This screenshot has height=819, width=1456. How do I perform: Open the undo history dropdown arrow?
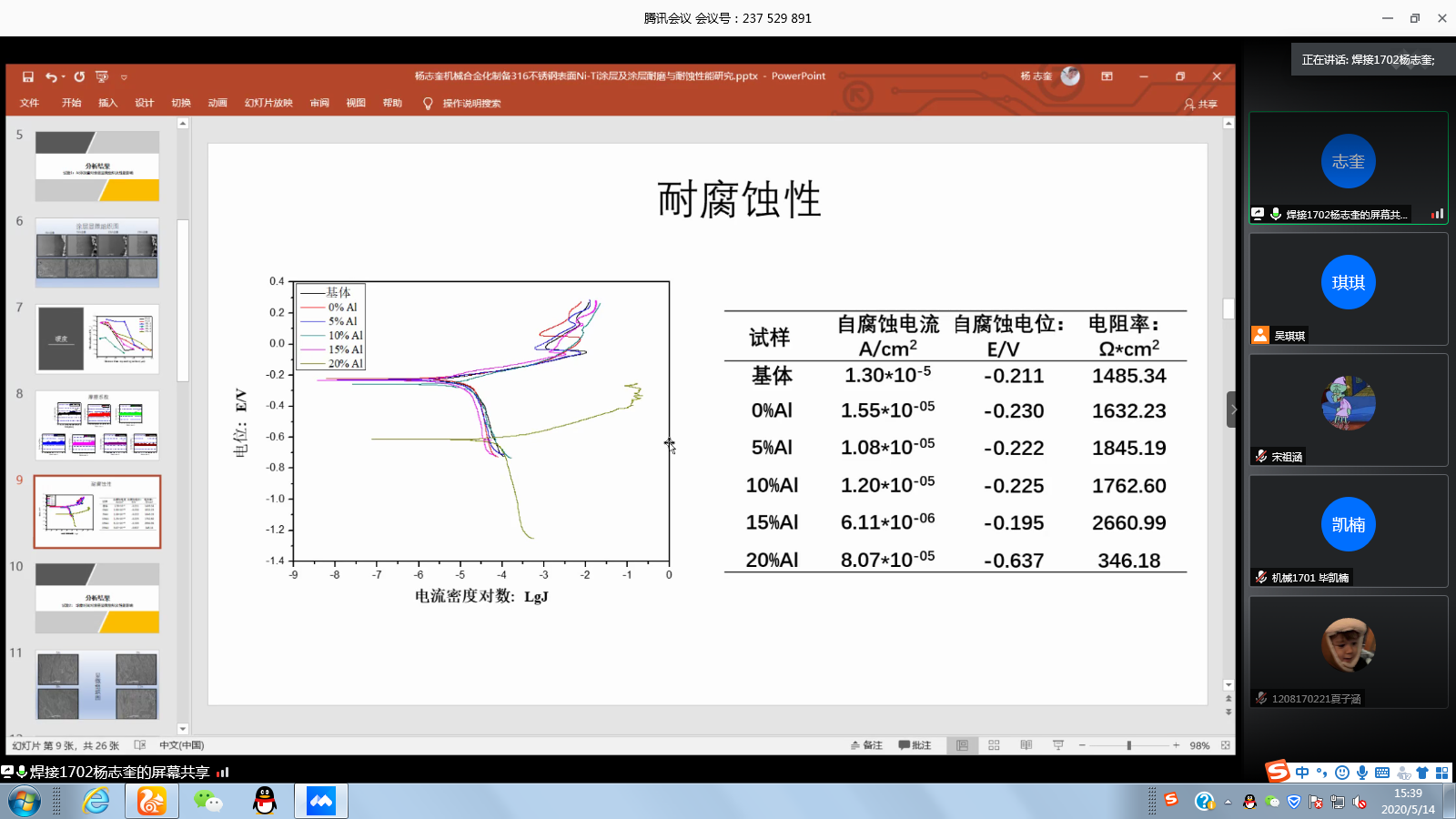(x=64, y=77)
